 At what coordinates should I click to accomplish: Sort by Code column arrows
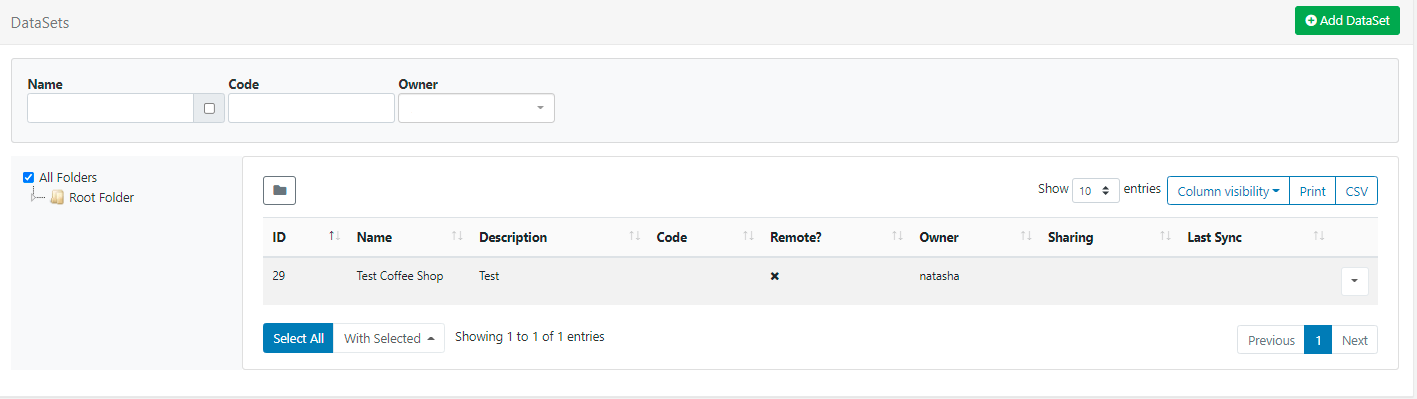[x=748, y=237]
